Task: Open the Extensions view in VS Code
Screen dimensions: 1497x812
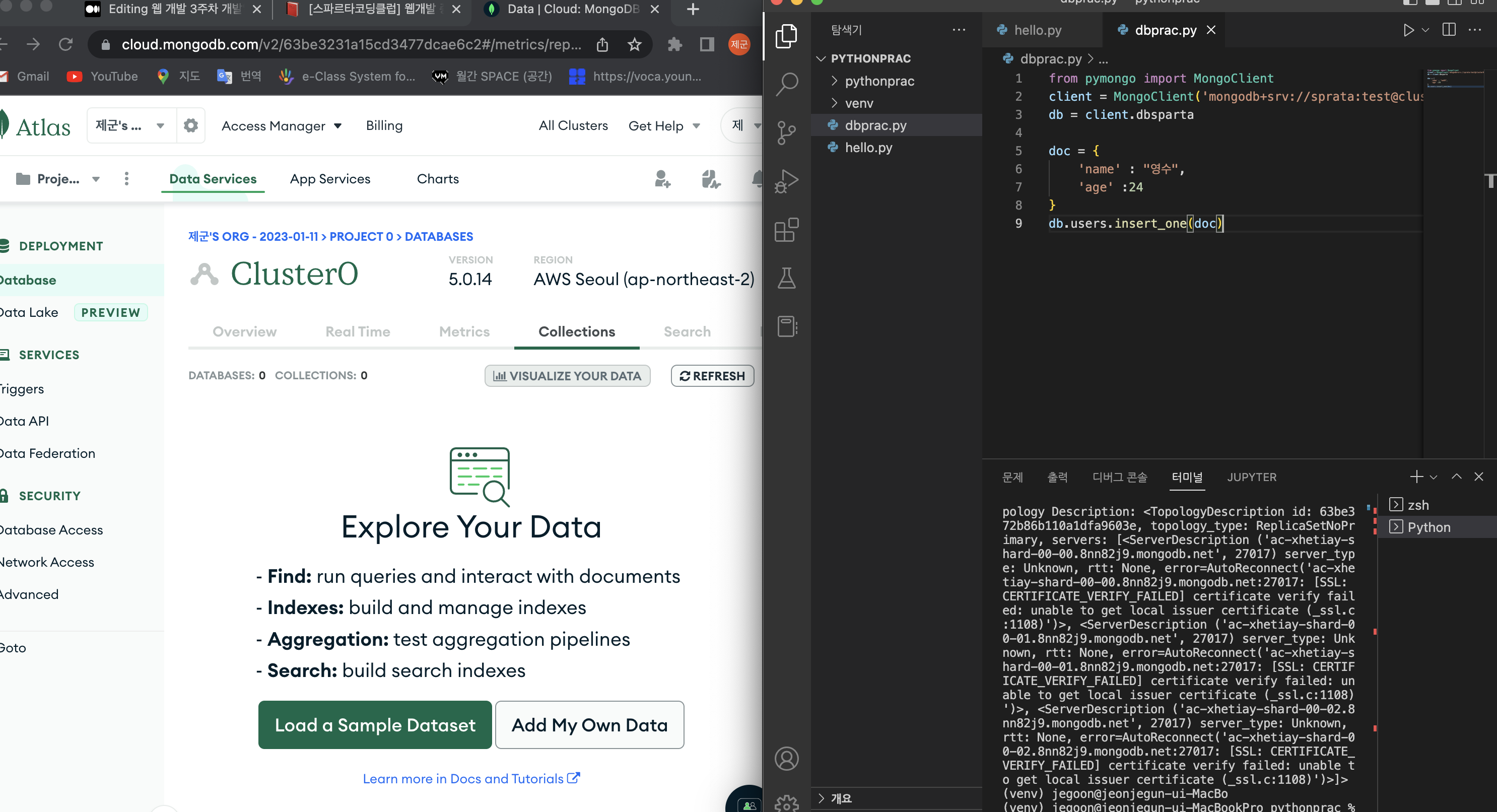Action: (x=786, y=230)
